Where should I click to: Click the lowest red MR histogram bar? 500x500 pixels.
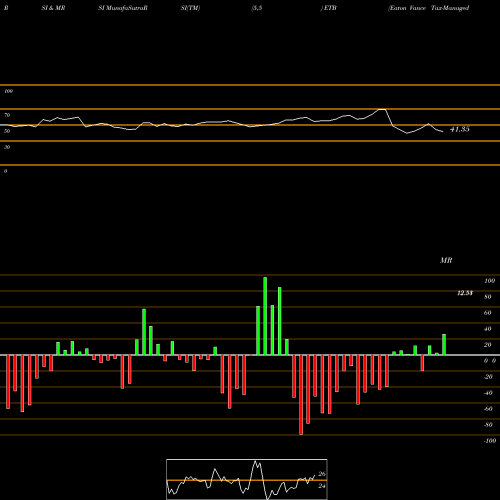tap(301, 395)
